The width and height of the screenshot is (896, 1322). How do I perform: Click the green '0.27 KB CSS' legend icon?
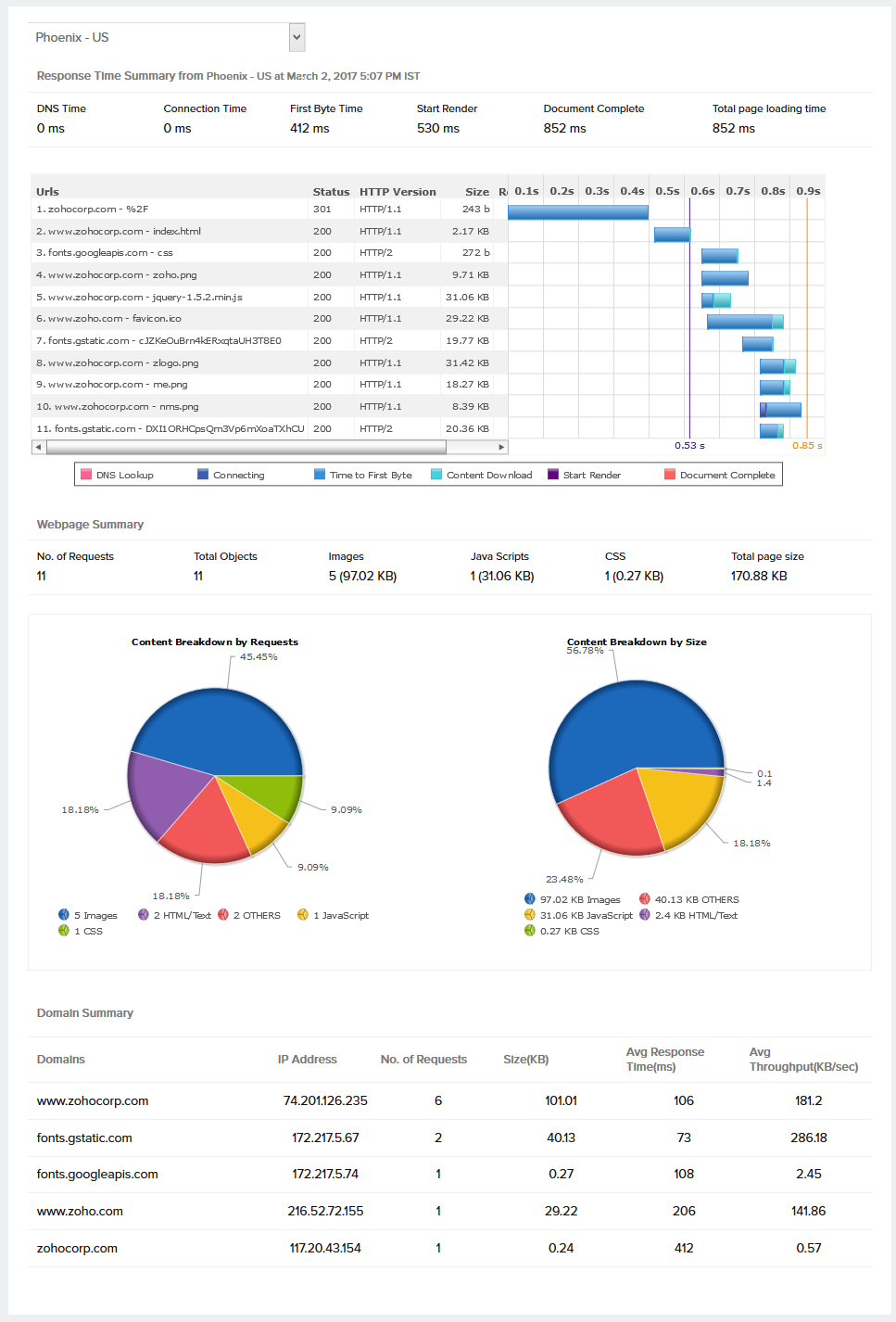(530, 931)
